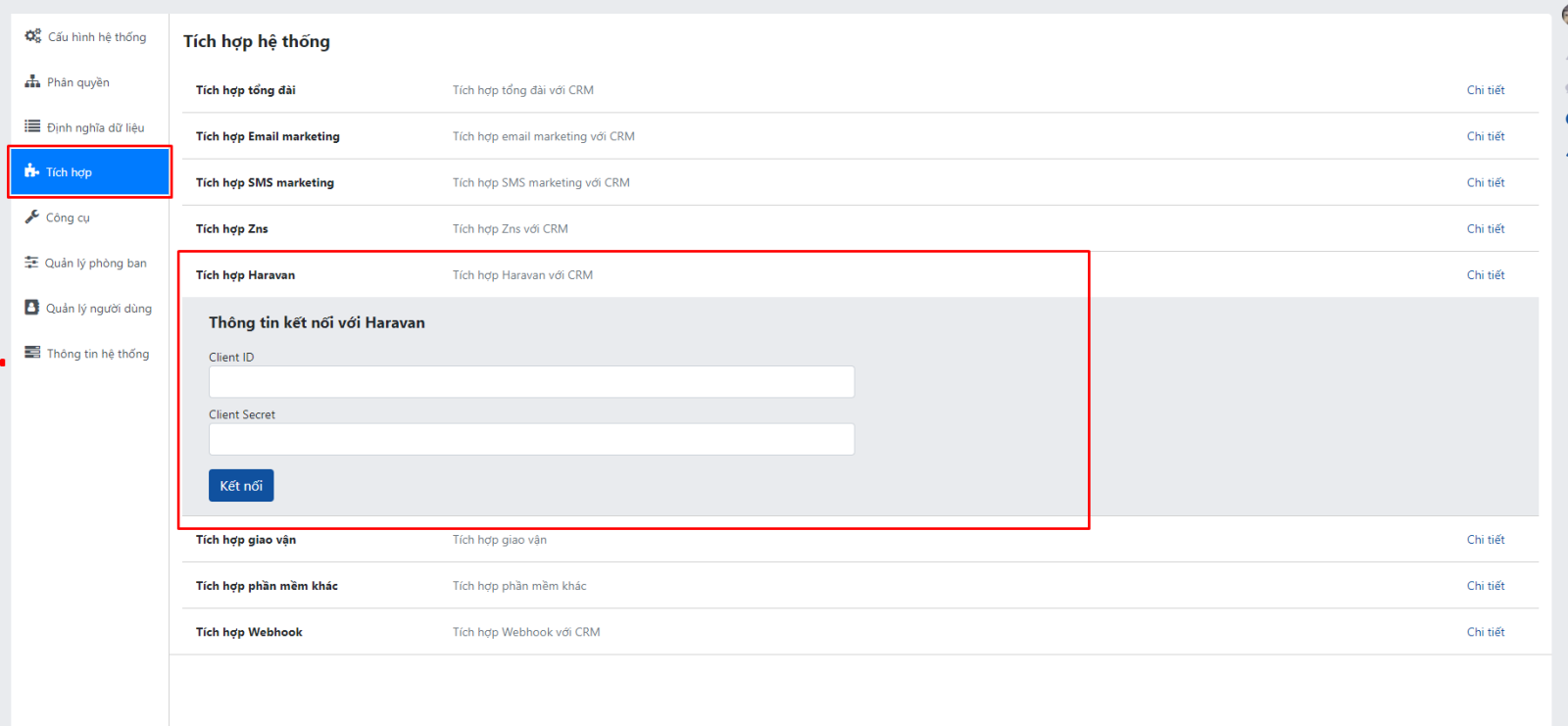Click the gears icon for Cấu hình hệ thống

click(32, 36)
